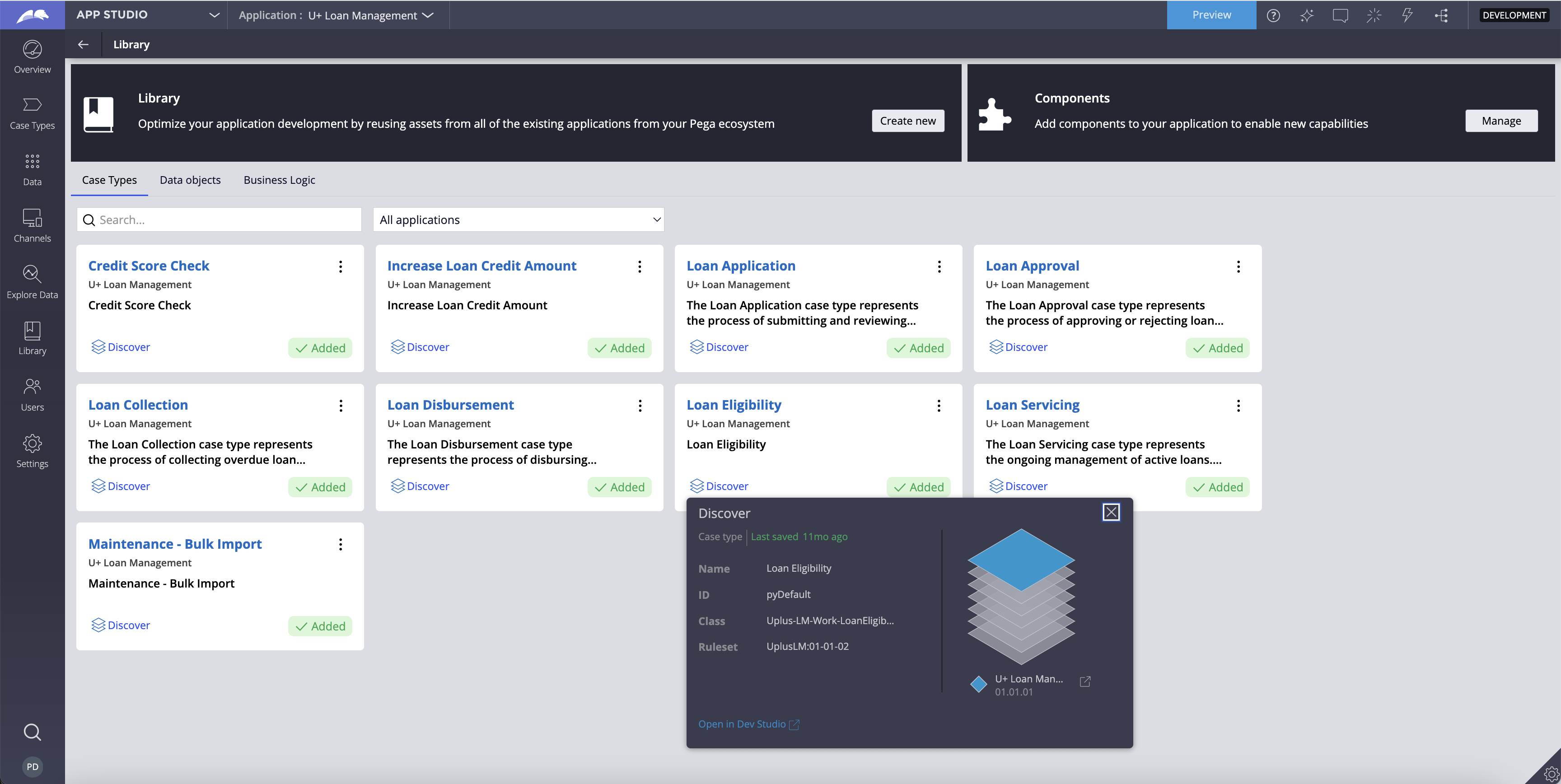Image resolution: width=1561 pixels, height=784 pixels.
Task: Open Explore Data in the sidebar
Action: click(x=32, y=282)
